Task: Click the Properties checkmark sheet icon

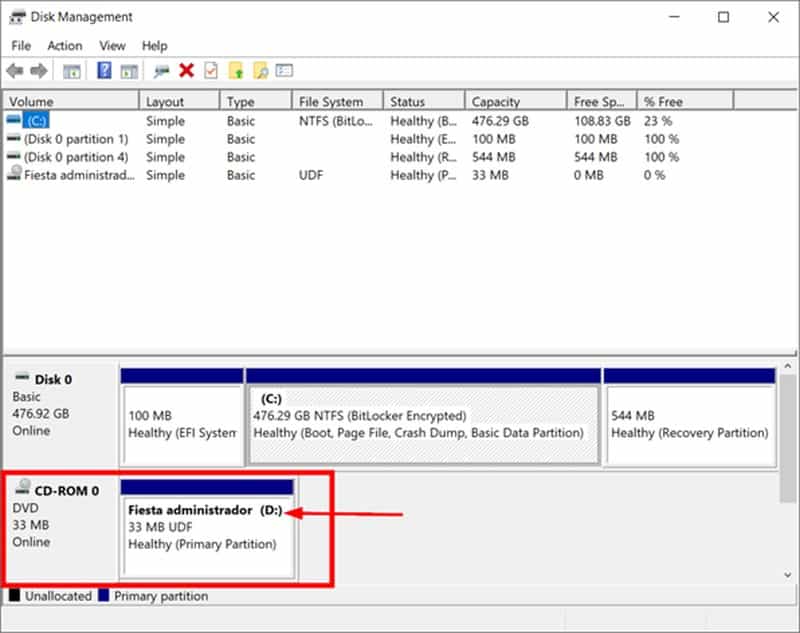Action: tap(211, 71)
